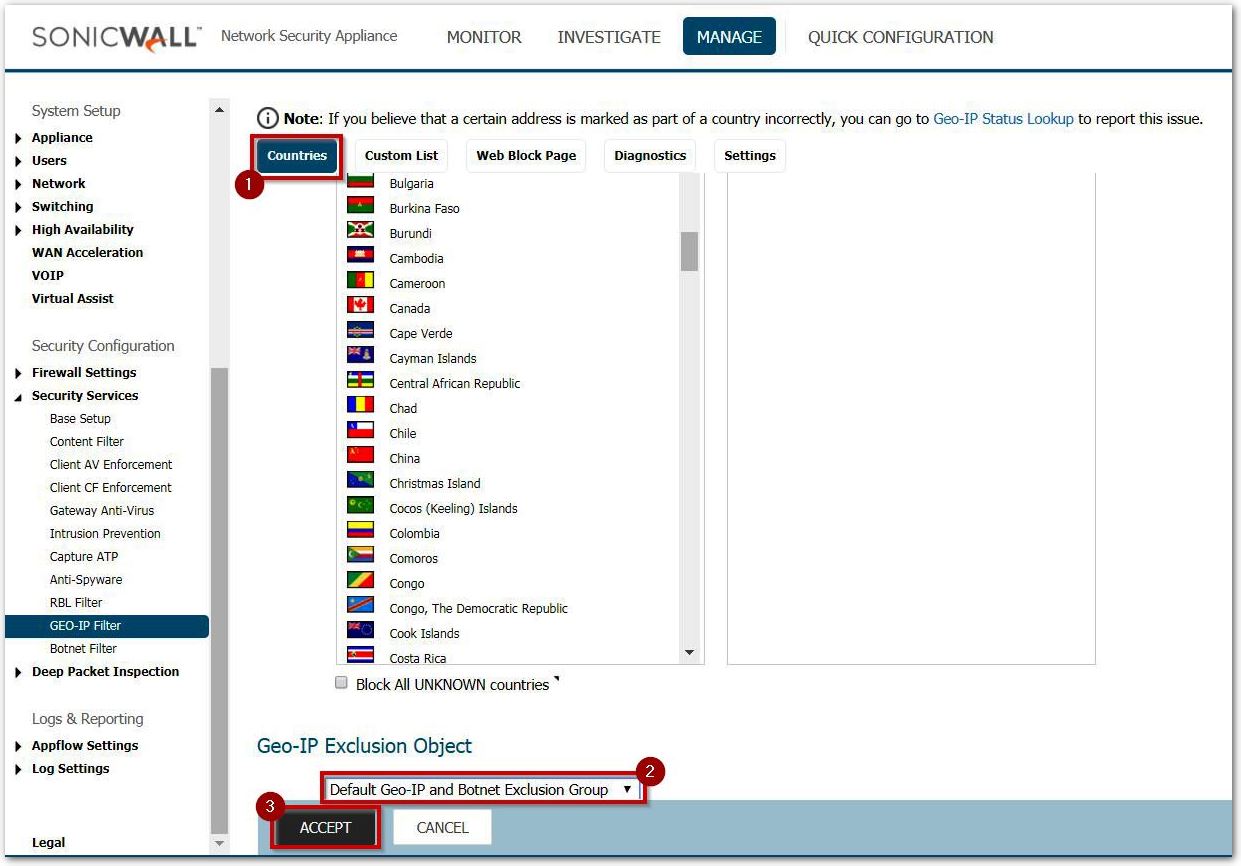Expand the High Availability menu

point(20,230)
